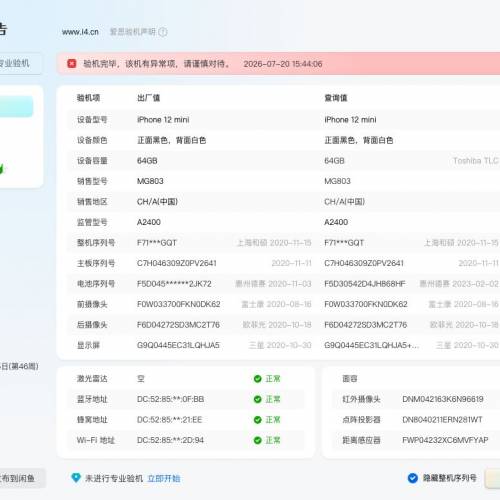Viewport: 500px width, 500px height.
Task: Switch to the 专业验机 tab
Action: click(x=17, y=63)
